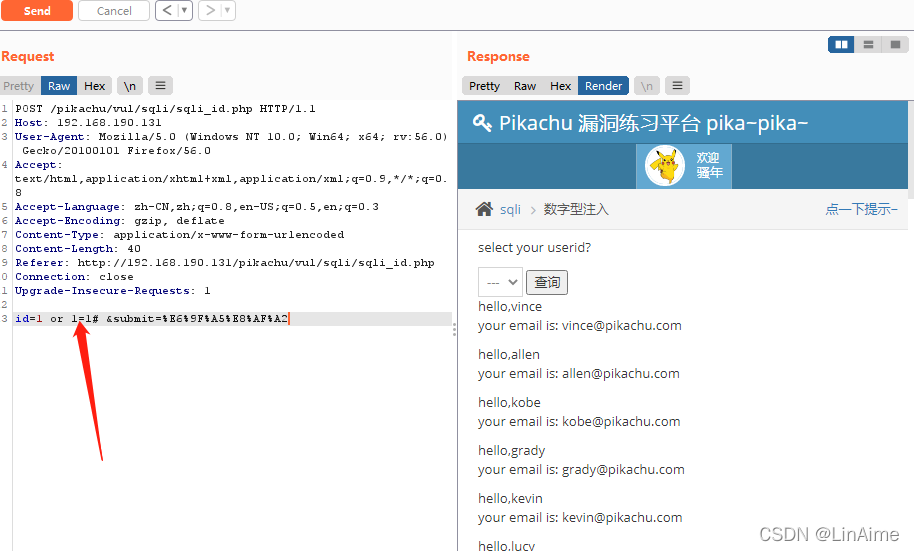914x551 pixels.
Task: Toggle Response \n non-printable characters button
Action: tap(646, 86)
